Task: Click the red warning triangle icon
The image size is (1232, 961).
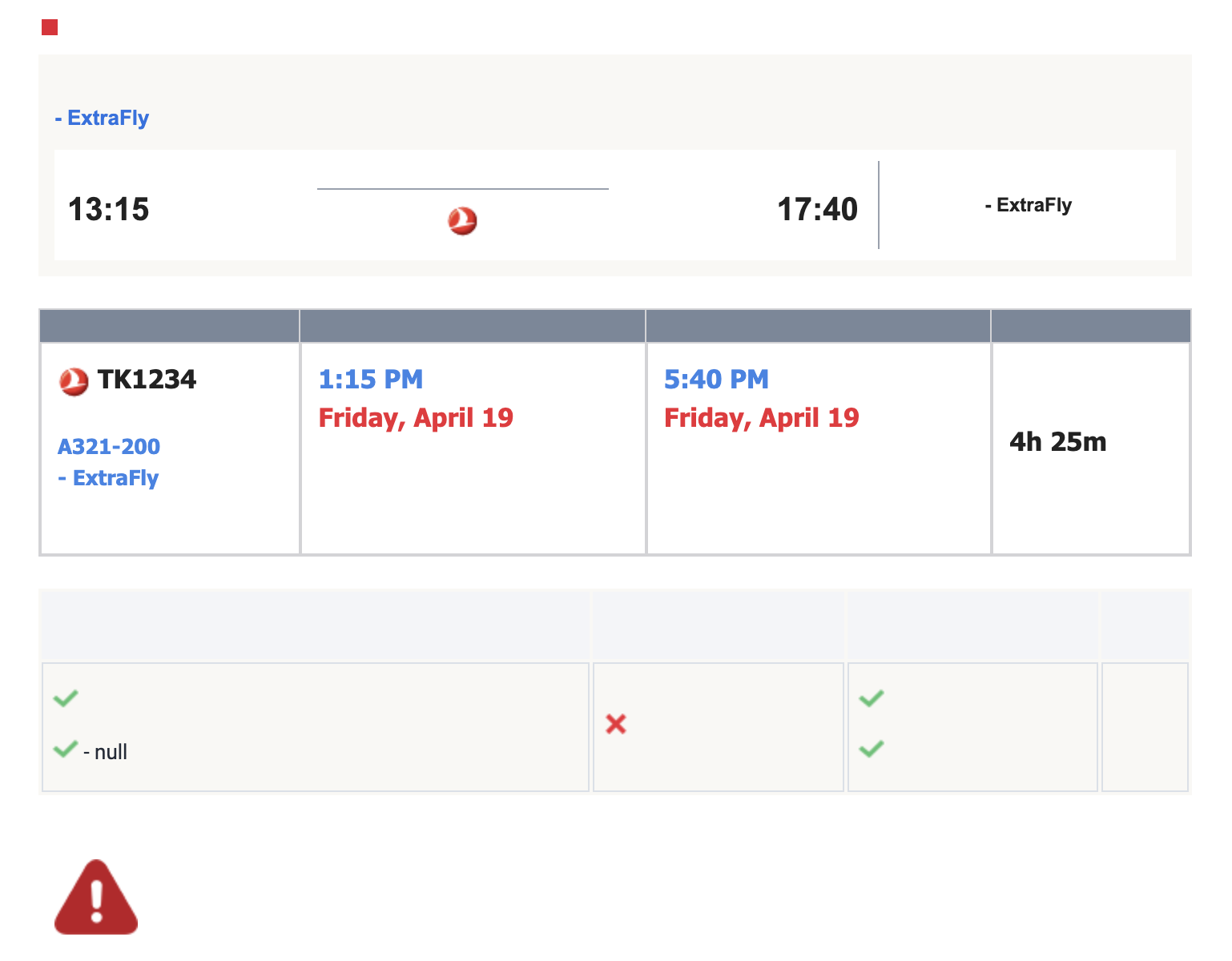Action: point(96,898)
